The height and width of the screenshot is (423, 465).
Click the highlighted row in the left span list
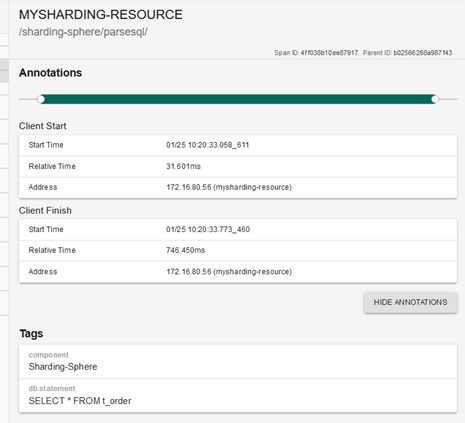click(4, 70)
